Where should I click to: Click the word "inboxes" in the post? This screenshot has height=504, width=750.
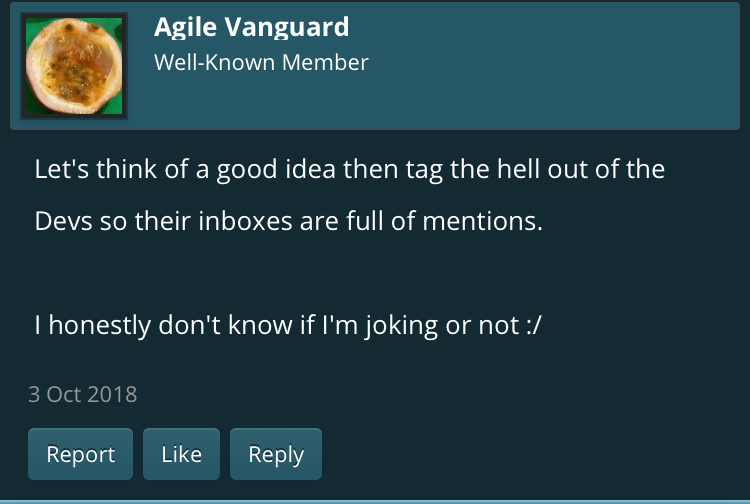click(250, 221)
